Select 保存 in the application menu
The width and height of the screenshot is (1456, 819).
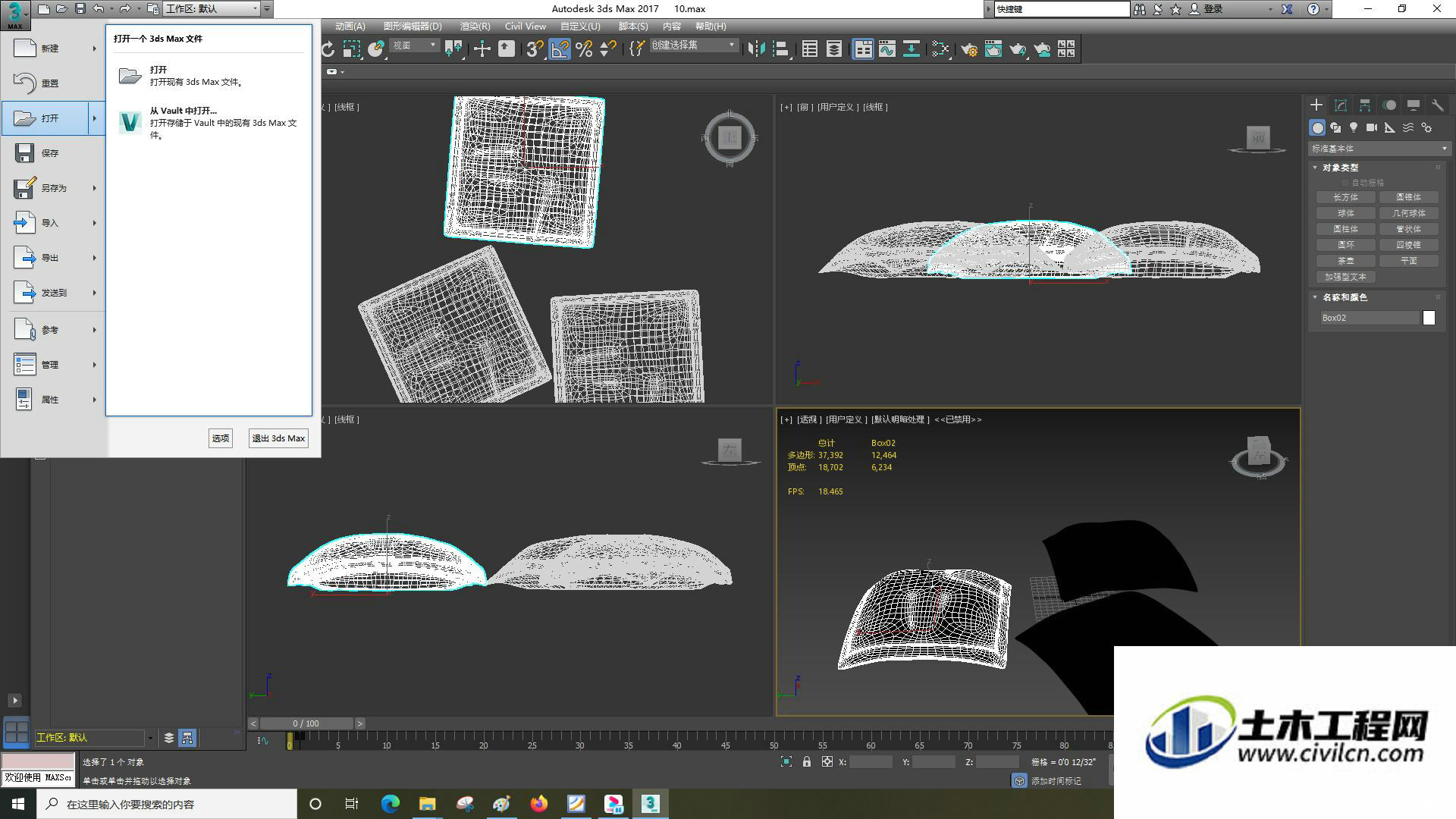[x=53, y=153]
